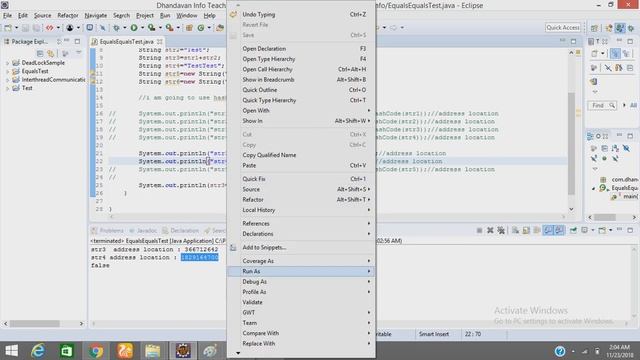The height and width of the screenshot is (360, 640).
Task: Click the green Run button in toolbar
Action: [x=134, y=28]
